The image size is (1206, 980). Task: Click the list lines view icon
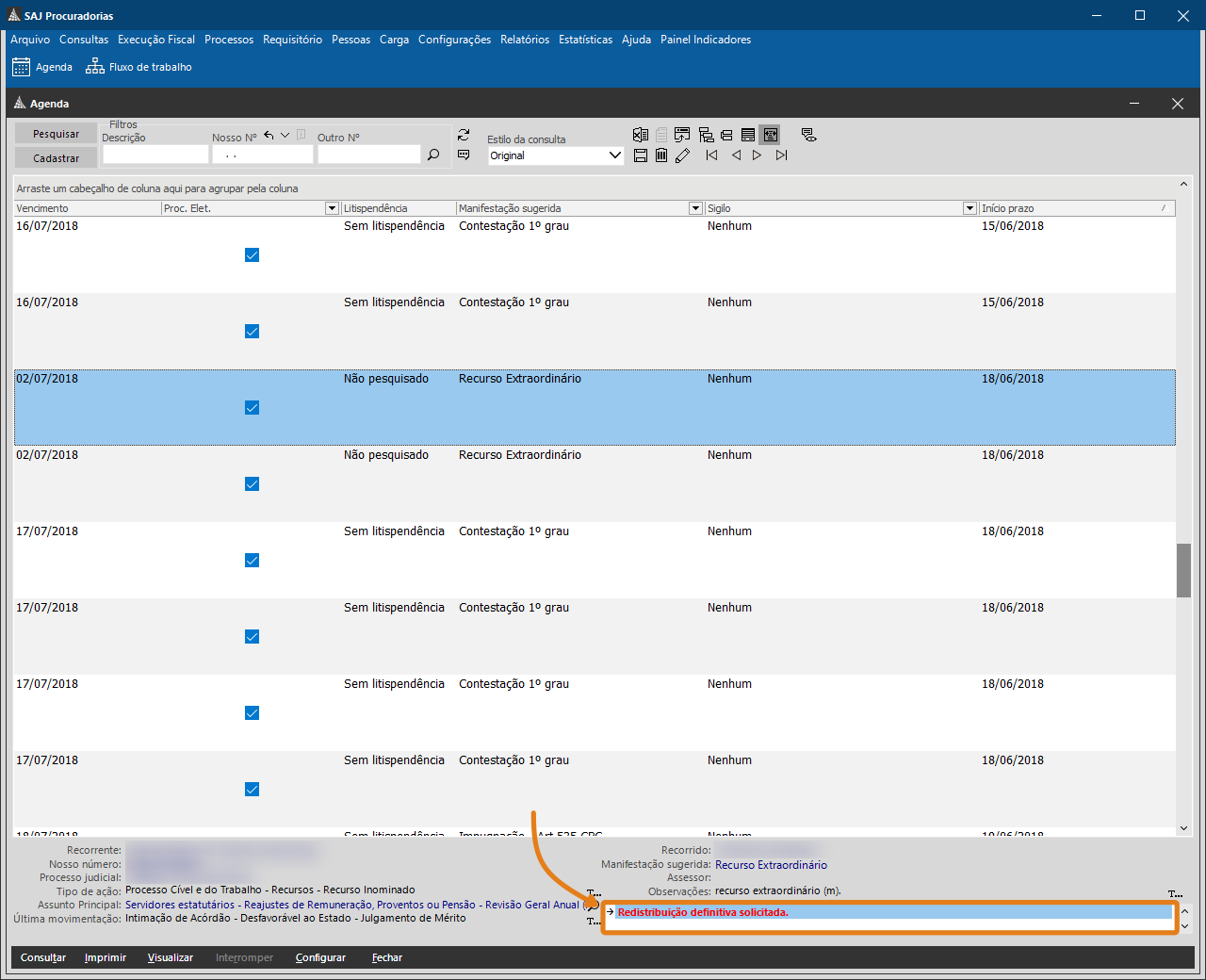tap(748, 135)
